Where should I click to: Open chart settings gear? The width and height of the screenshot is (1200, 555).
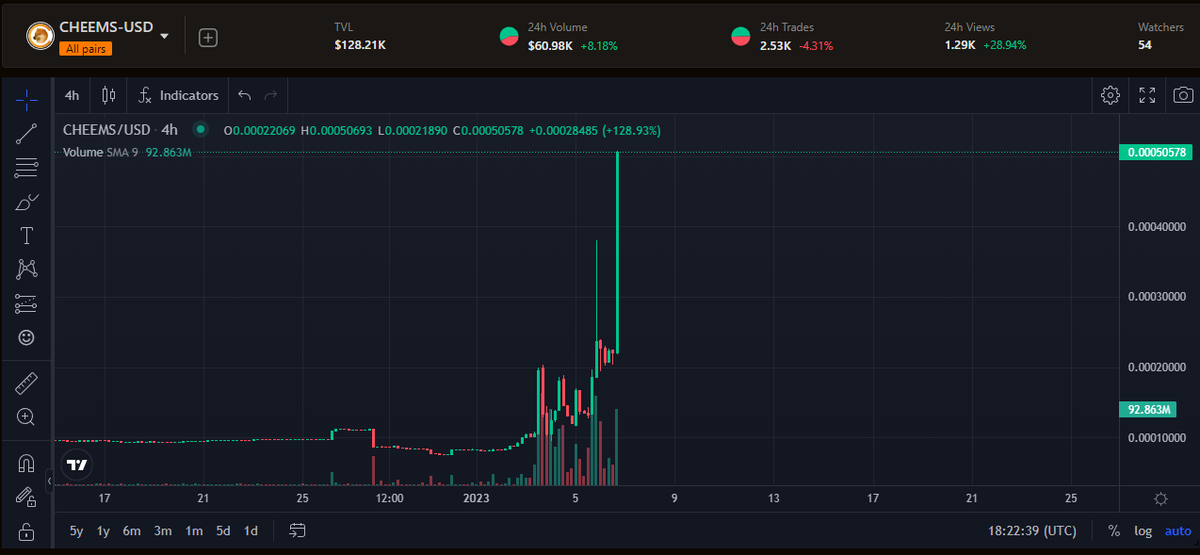(x=1110, y=95)
